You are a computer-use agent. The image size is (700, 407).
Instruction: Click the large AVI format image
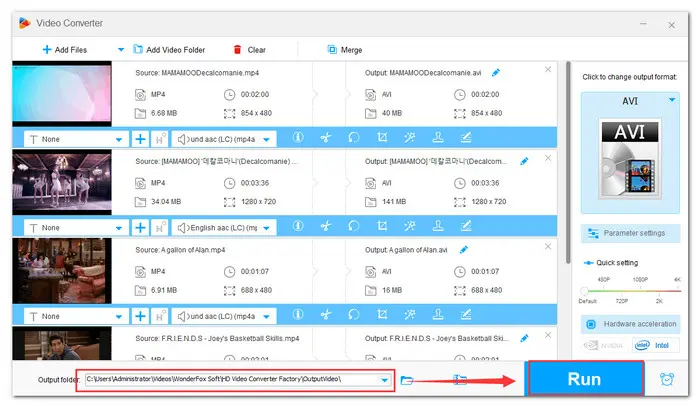(x=630, y=158)
